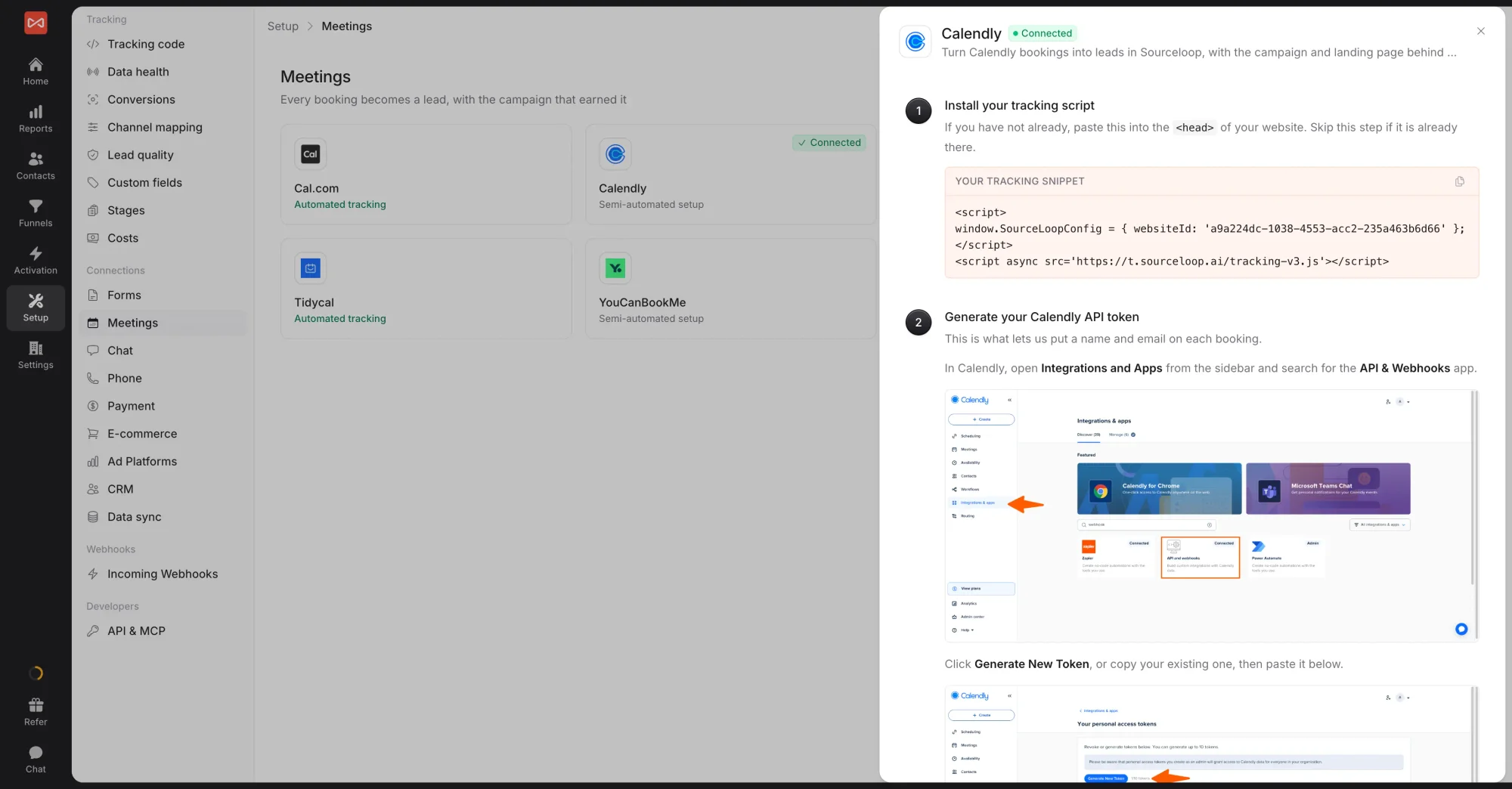1512x789 pixels.
Task: Click the Setup breadcrumb link
Action: point(283,26)
